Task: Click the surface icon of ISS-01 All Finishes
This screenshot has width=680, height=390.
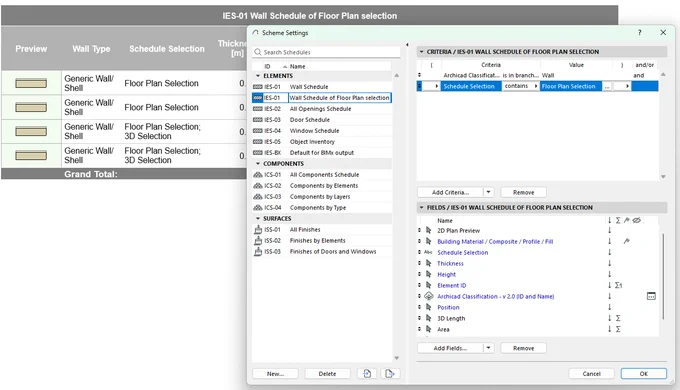Action: tap(258, 229)
